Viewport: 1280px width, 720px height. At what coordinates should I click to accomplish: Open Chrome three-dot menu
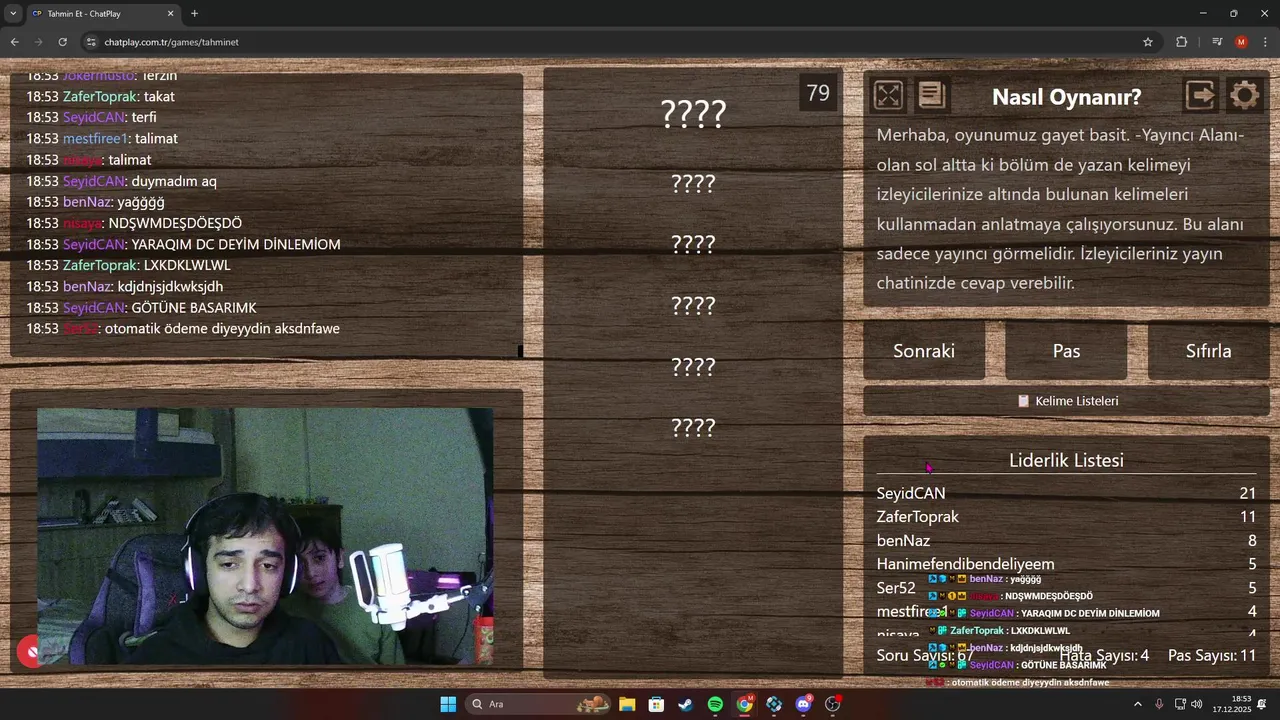1266,42
